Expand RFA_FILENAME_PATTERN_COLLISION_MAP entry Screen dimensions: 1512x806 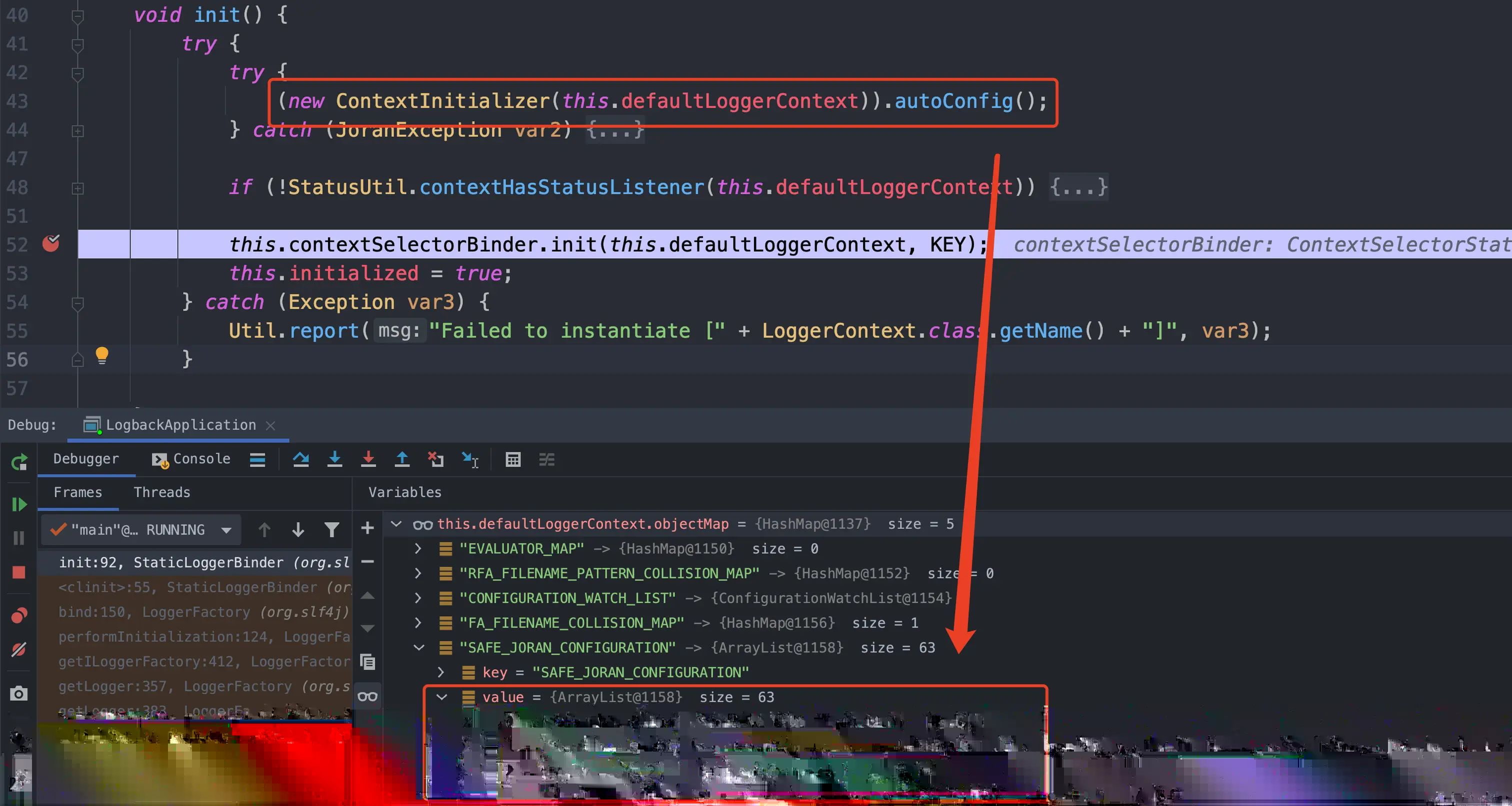418,573
